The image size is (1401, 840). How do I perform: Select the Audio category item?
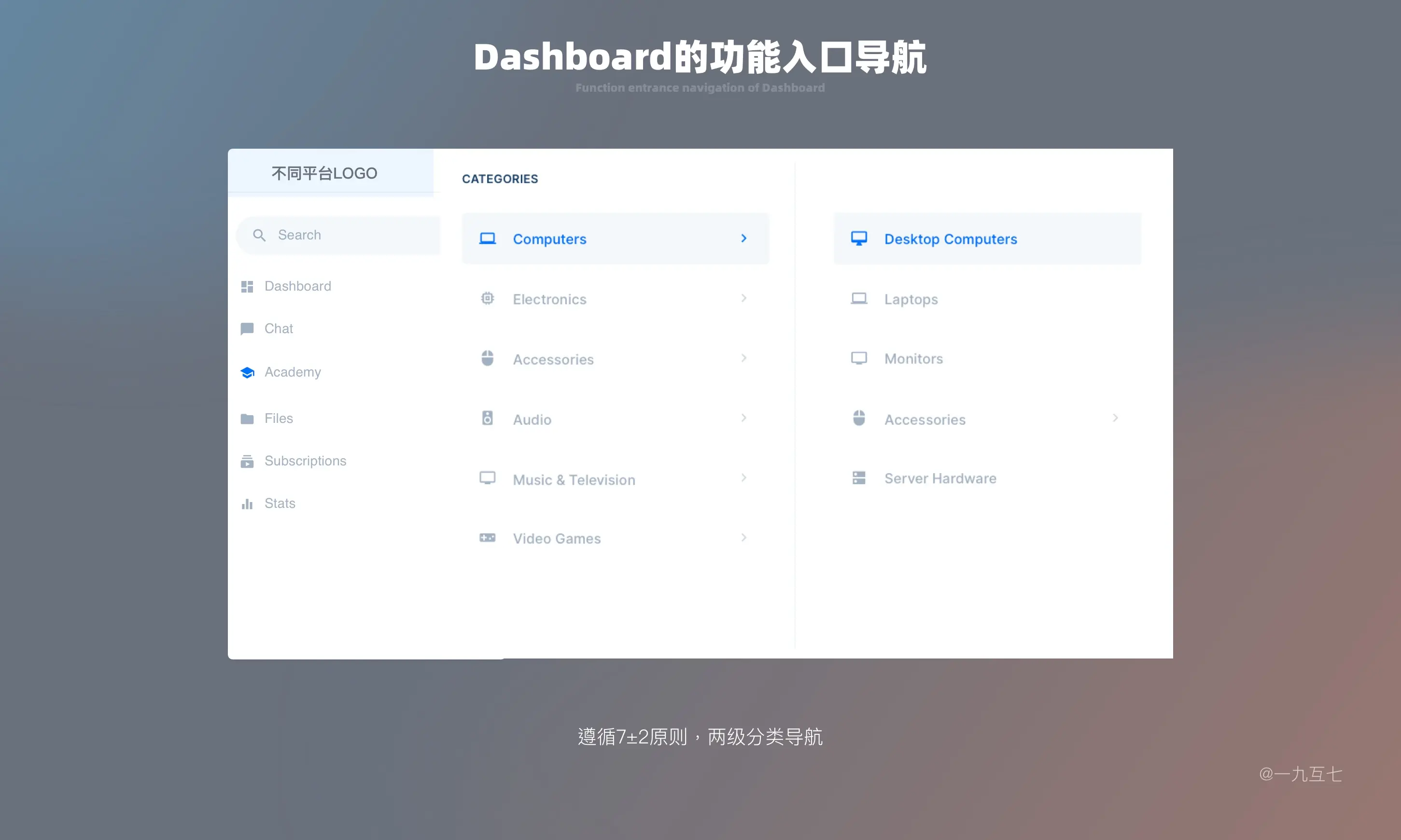[614, 419]
